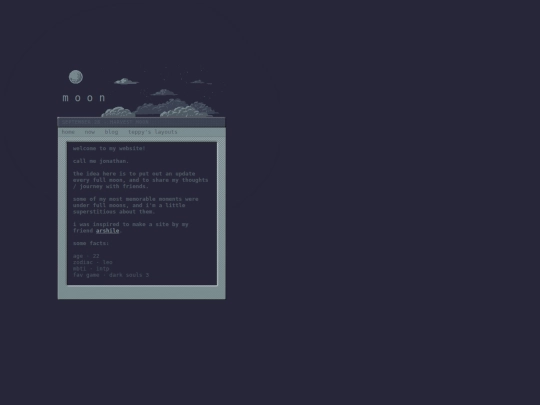
Task: Click the pixel moon icon
Action: (x=76, y=77)
